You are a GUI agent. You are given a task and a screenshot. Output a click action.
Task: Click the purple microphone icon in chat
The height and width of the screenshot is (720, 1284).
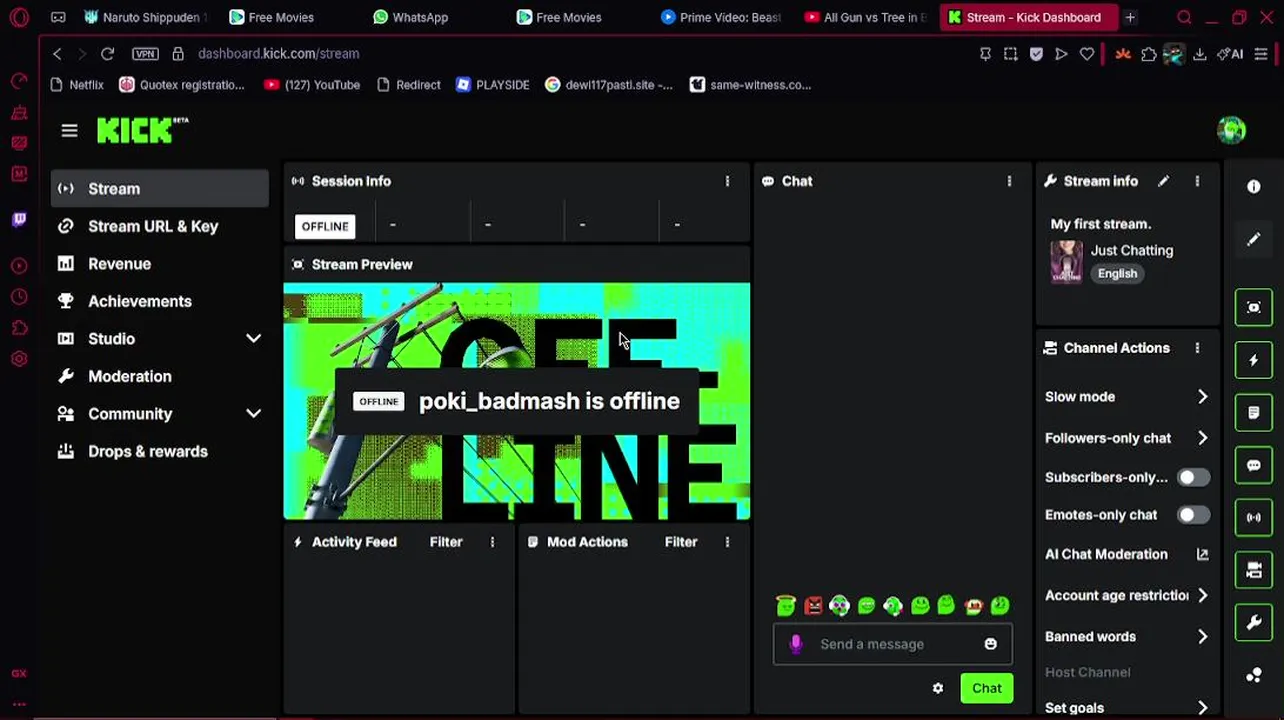(x=796, y=644)
